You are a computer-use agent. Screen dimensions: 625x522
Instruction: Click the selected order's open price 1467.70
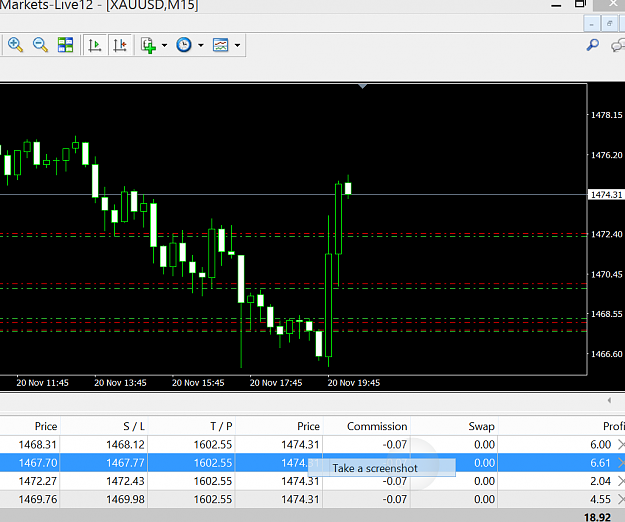[x=38, y=463]
